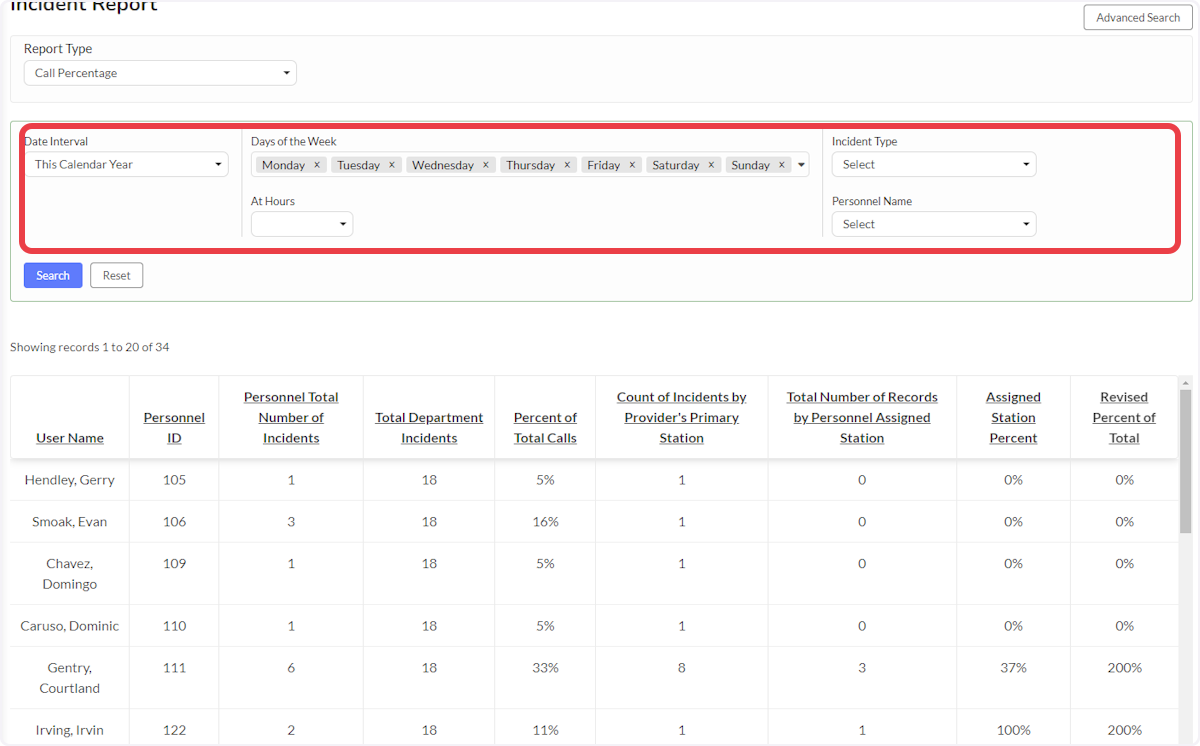Sort by Percent of Total Calls
Image resolution: width=1200 pixels, height=746 pixels.
[545, 428]
